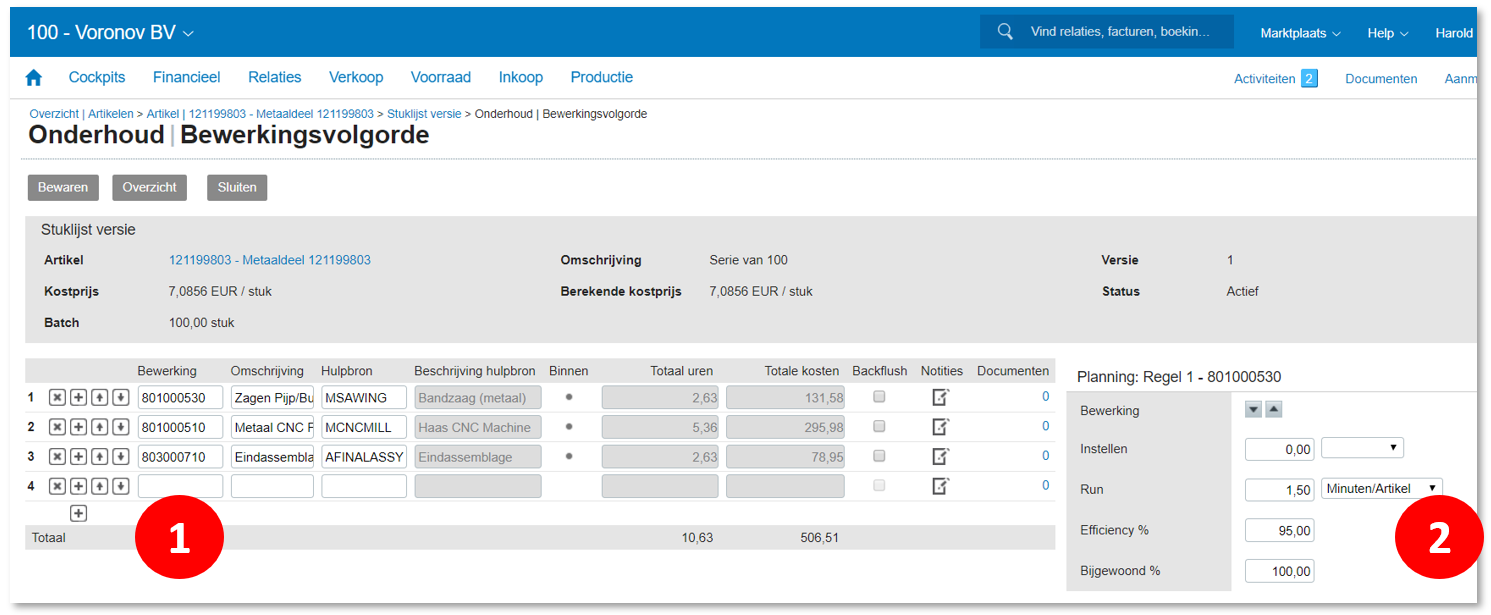Screen dimensions: 1491x615
Task: Open the Run unit dropdown Minuten/Artikel
Action: (1381, 488)
